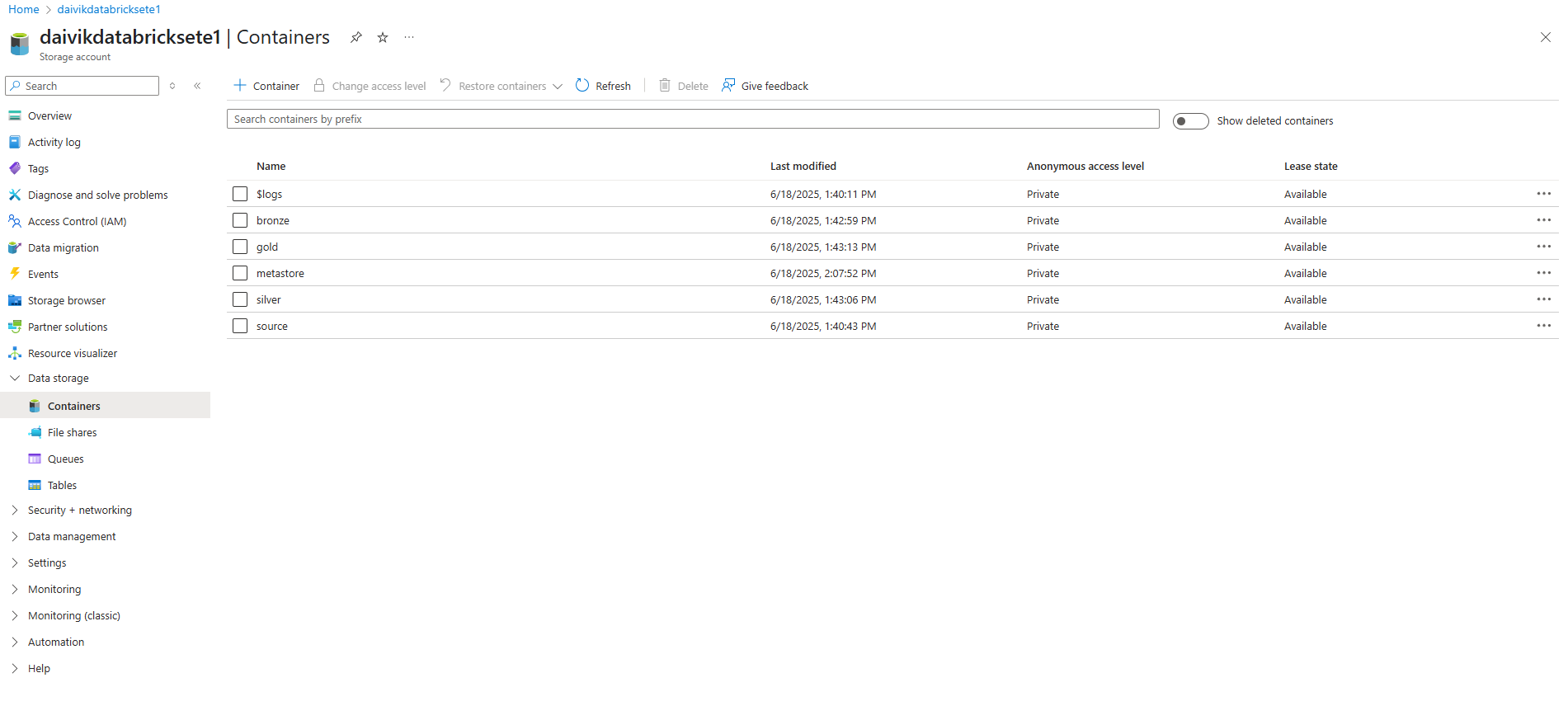This screenshot has height=720, width=1568.
Task: Click the Events lightning icon
Action: coord(15,274)
